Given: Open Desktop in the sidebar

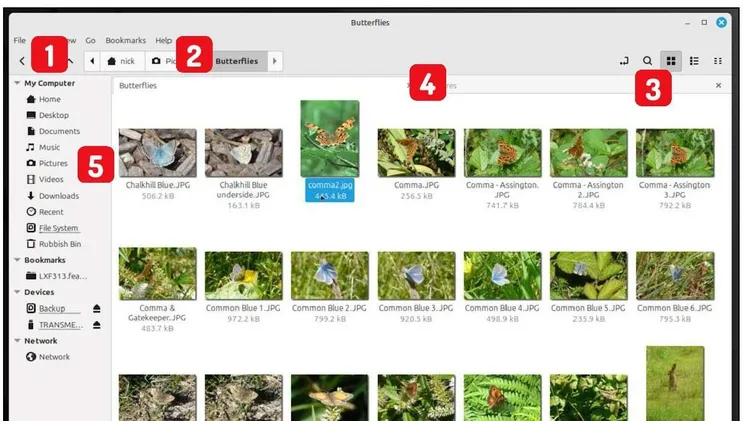Looking at the screenshot, I should click(54, 115).
